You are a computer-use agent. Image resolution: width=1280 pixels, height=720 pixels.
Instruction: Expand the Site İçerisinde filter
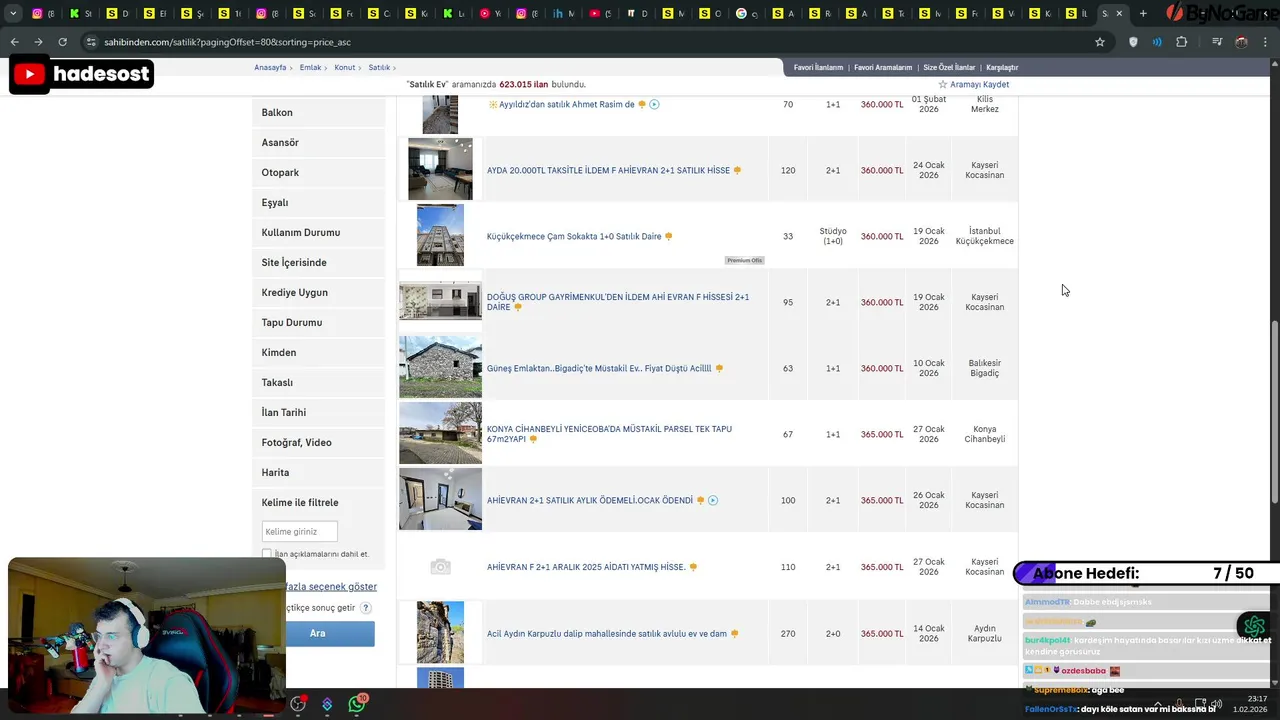coord(318,263)
